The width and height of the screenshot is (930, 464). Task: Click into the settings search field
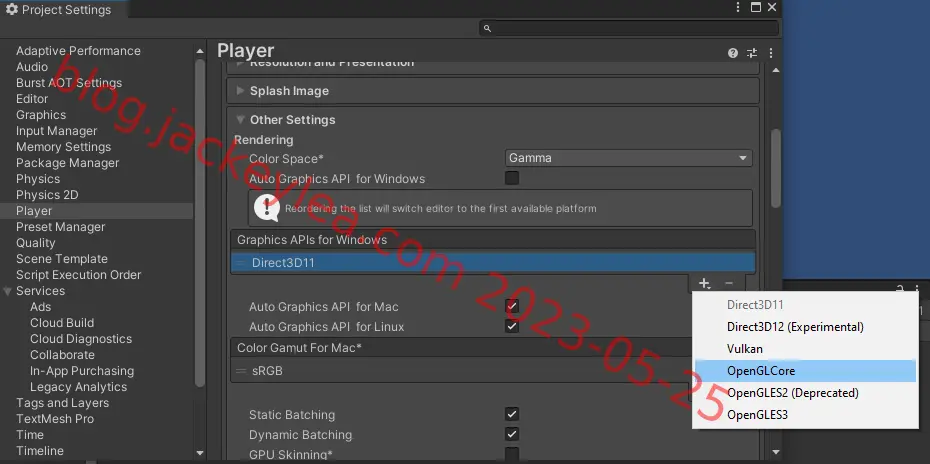coord(629,28)
